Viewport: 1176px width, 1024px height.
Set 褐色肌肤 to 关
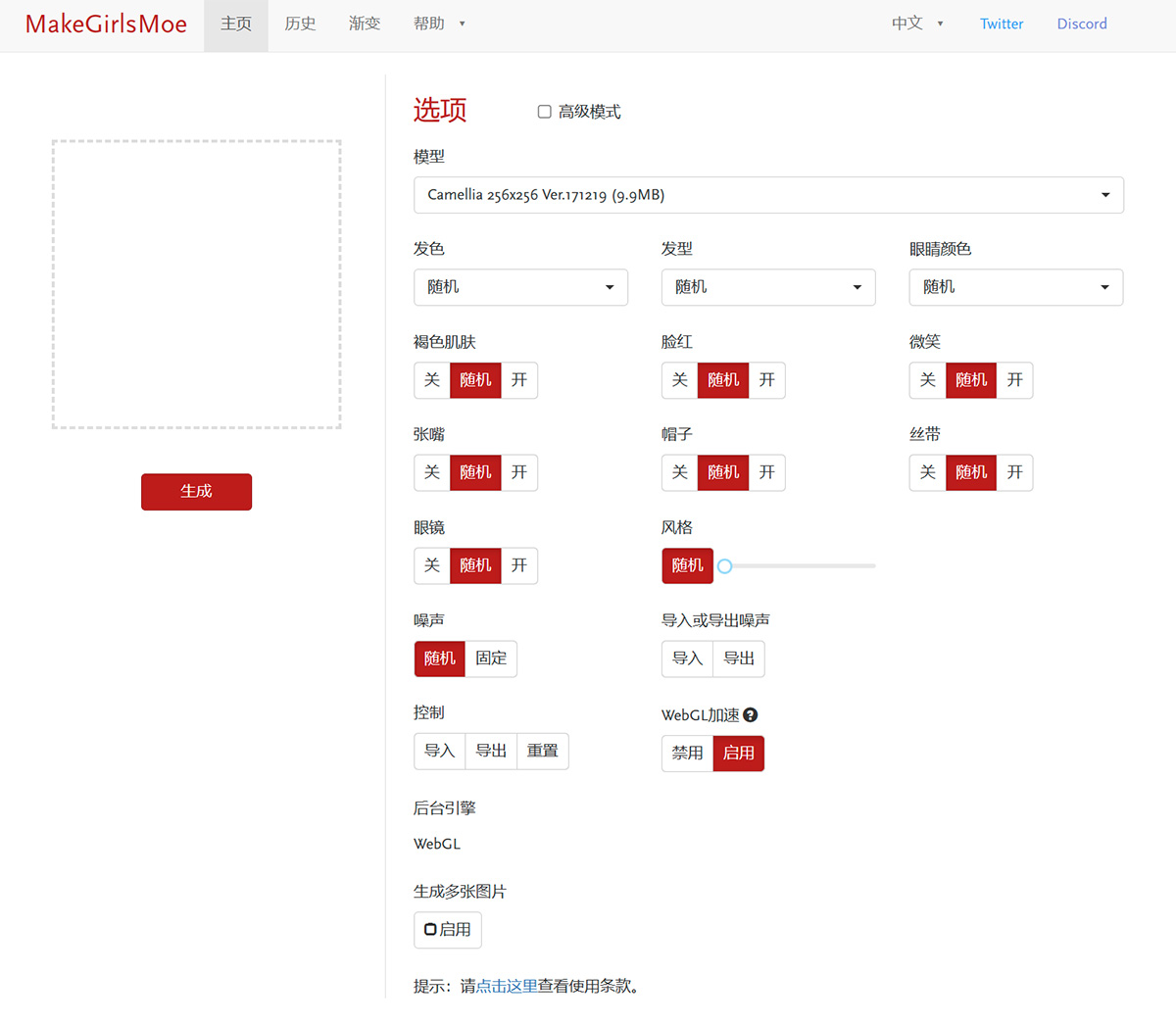tap(432, 380)
